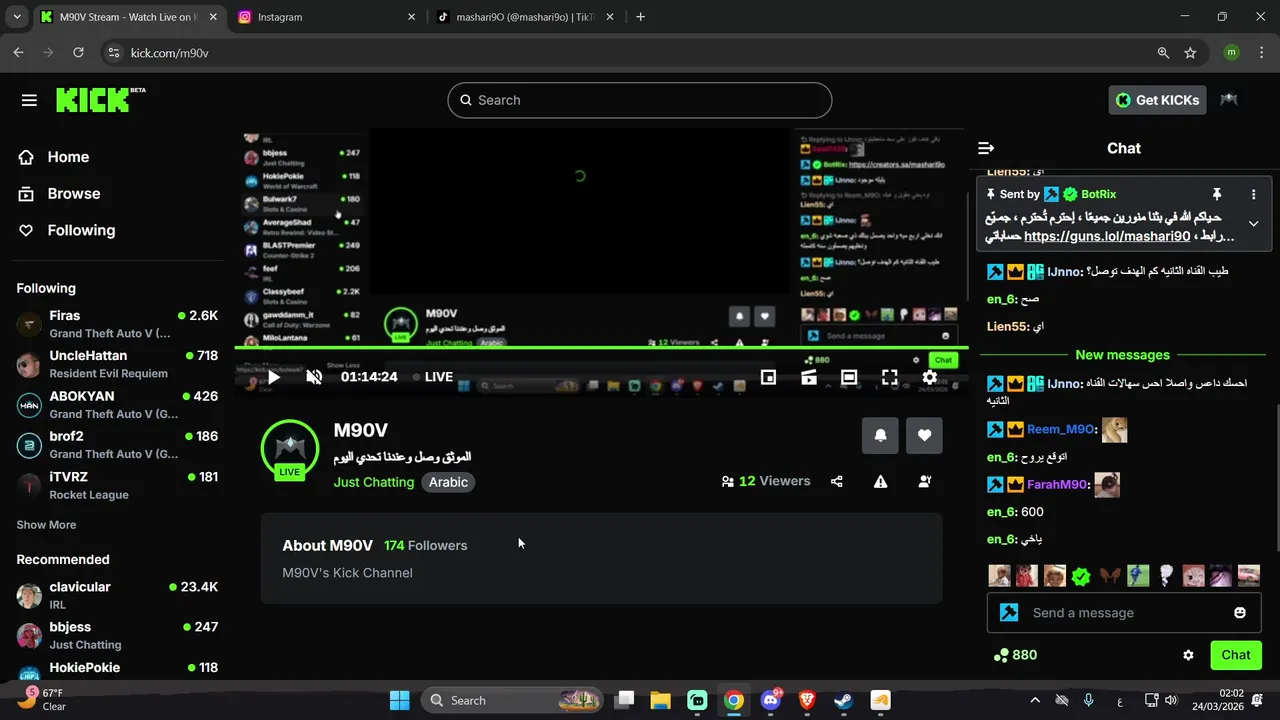Screen dimensions: 1280x720
Task: Click the Arabic language tag
Action: click(448, 482)
